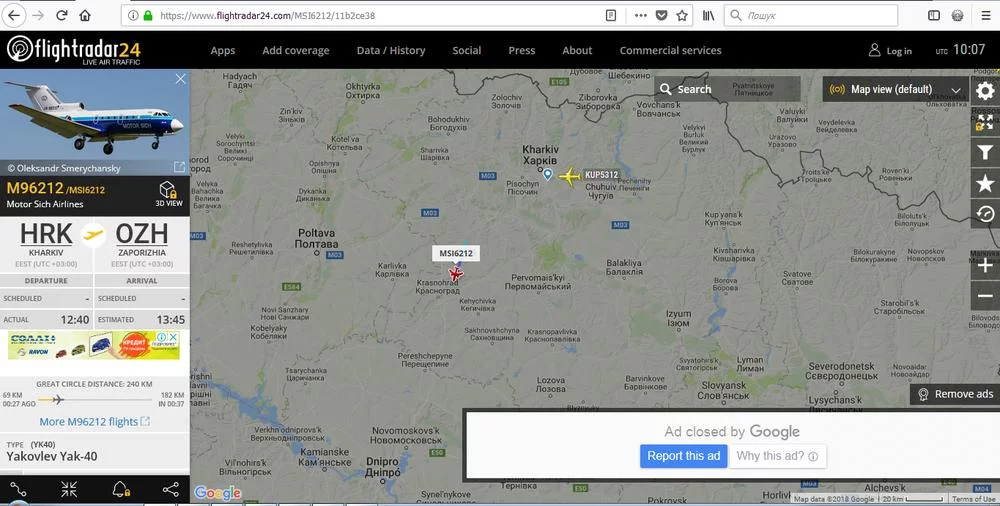This screenshot has width=1000, height=506.
Task: Open the aircraft photo external link icon
Action: (179, 167)
